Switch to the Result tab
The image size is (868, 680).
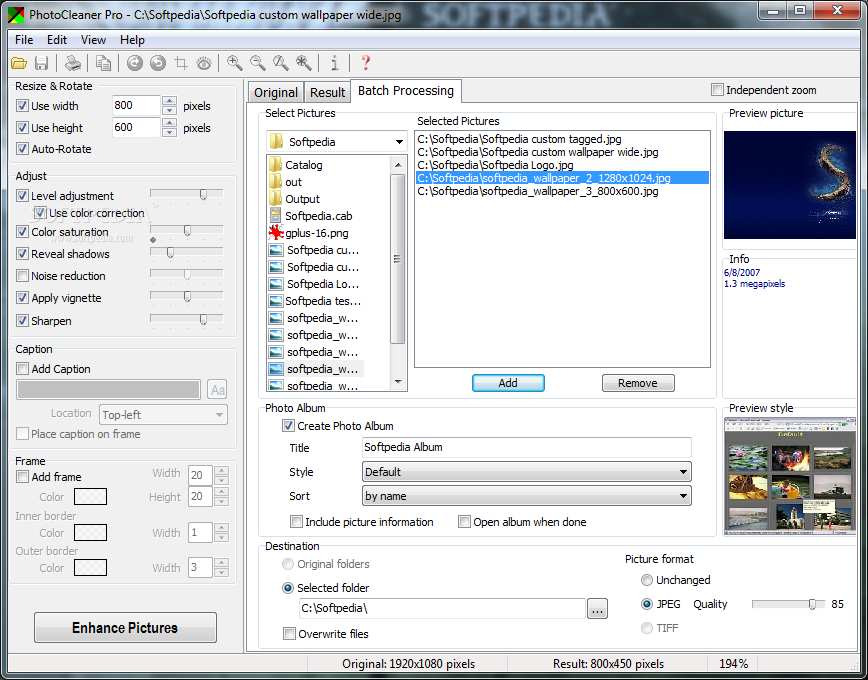pos(327,92)
